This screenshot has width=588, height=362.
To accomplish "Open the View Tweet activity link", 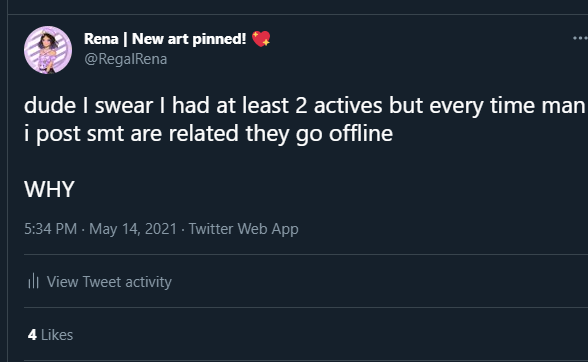I will click(100, 281).
